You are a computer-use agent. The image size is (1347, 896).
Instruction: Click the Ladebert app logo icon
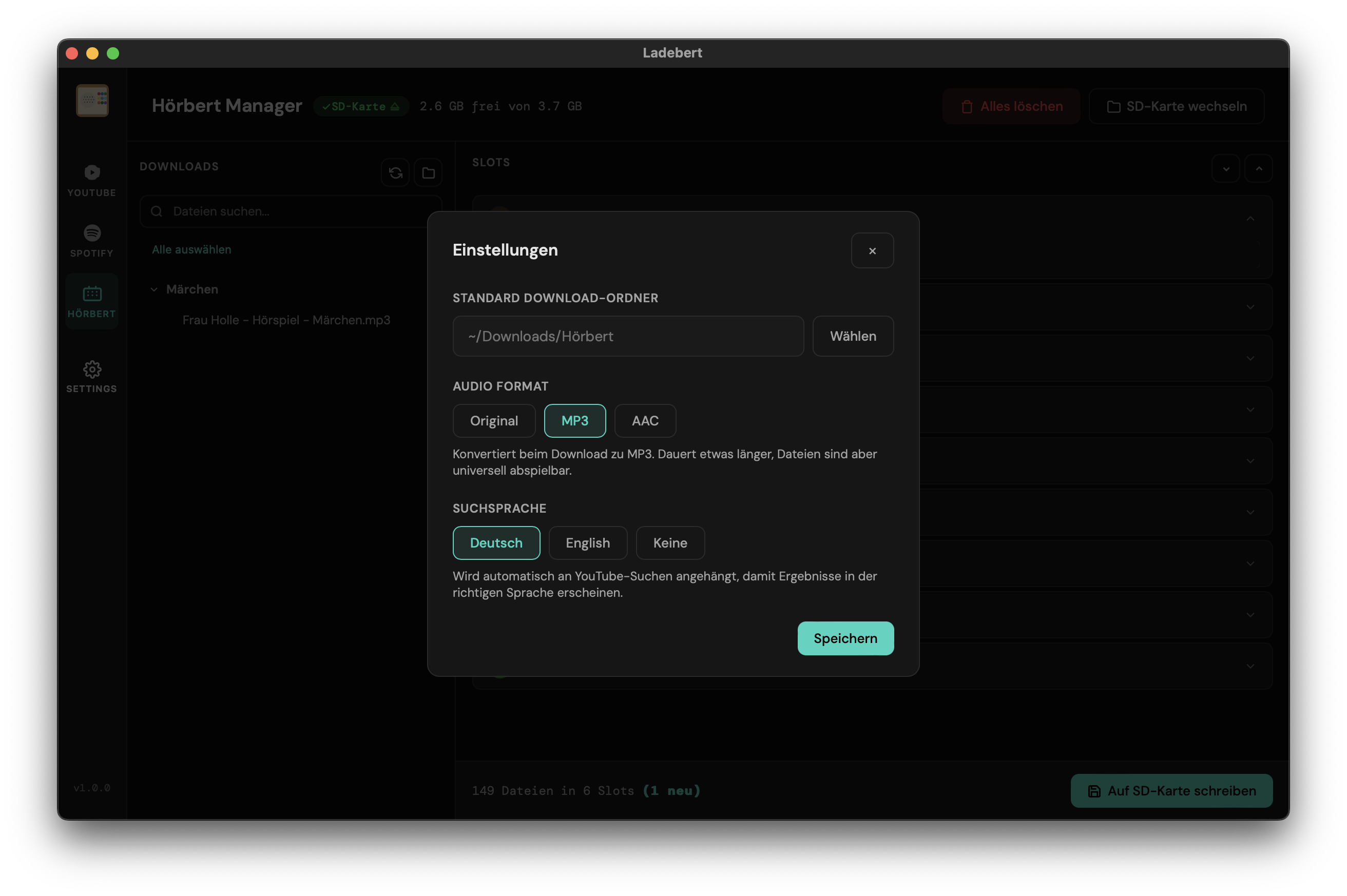click(x=92, y=101)
